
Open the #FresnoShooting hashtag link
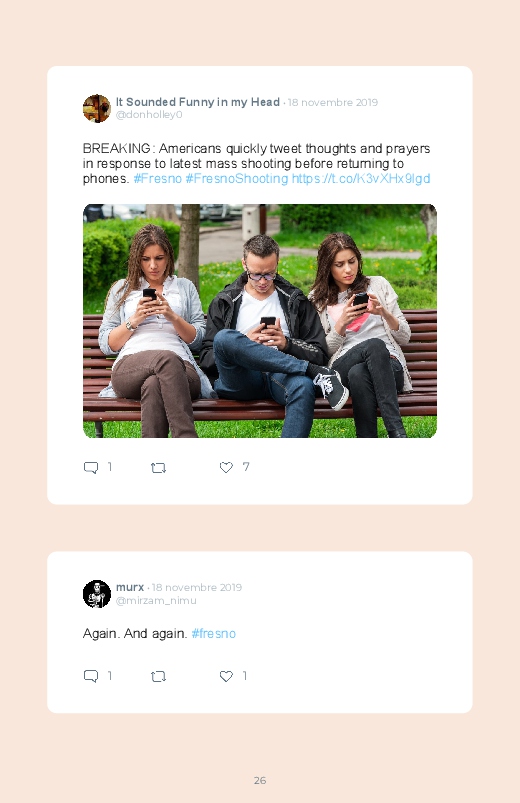[237, 179]
